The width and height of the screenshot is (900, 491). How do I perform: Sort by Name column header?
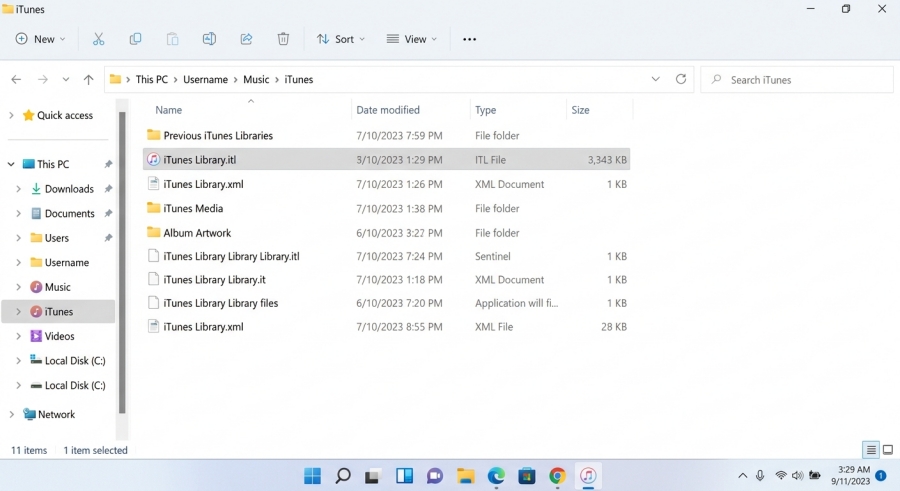click(x=168, y=110)
